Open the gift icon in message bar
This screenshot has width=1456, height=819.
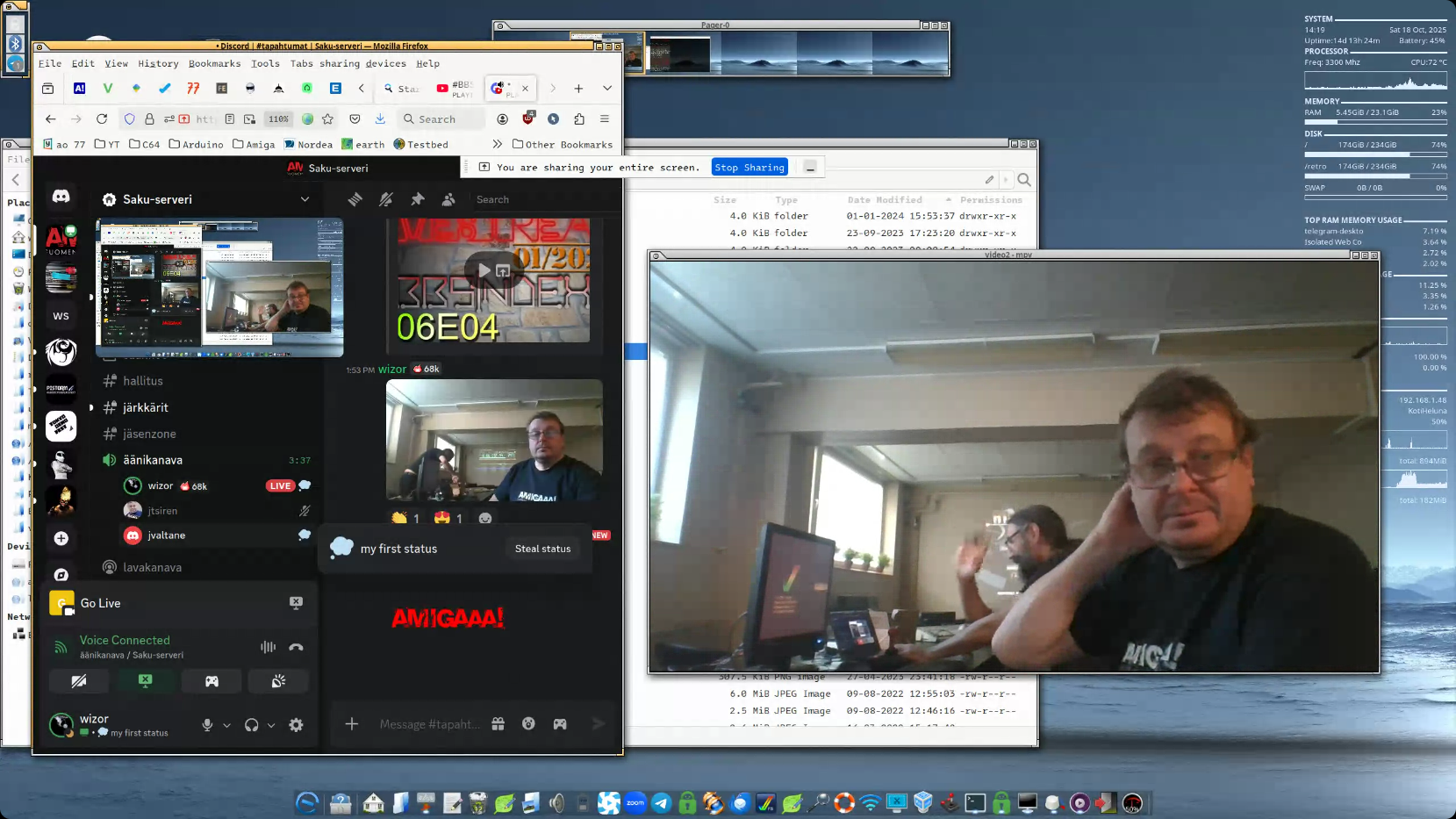tap(498, 724)
